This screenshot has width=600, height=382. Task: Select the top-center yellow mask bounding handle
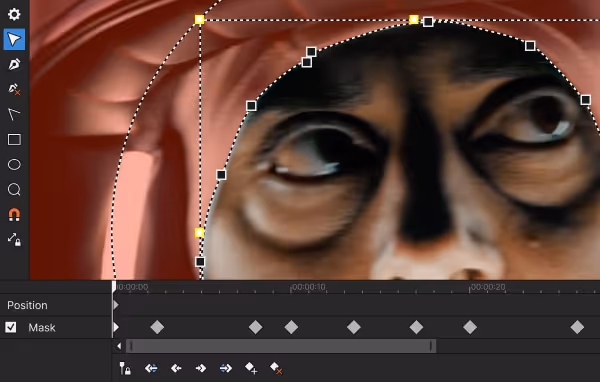[x=414, y=20]
